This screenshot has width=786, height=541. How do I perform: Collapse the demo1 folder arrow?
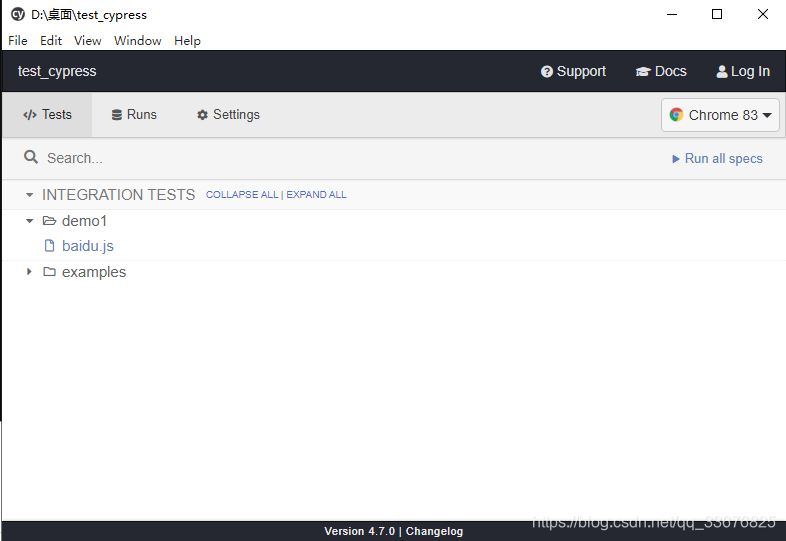30,221
